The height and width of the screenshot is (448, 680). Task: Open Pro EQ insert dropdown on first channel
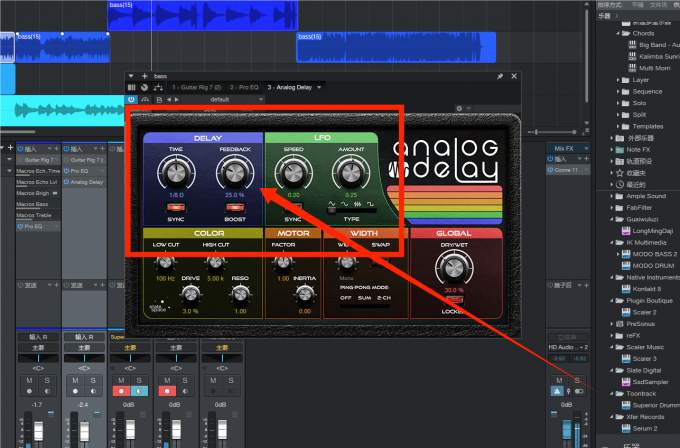56,226
